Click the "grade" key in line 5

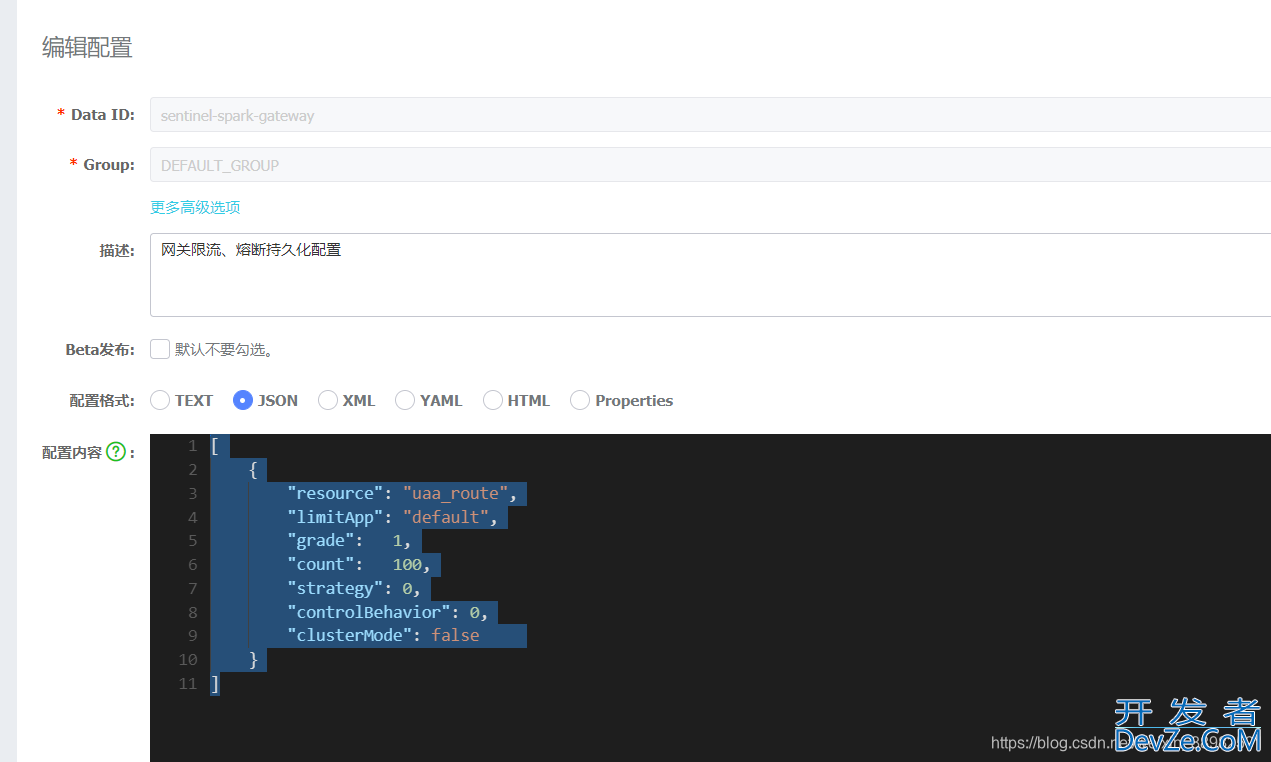(321, 541)
